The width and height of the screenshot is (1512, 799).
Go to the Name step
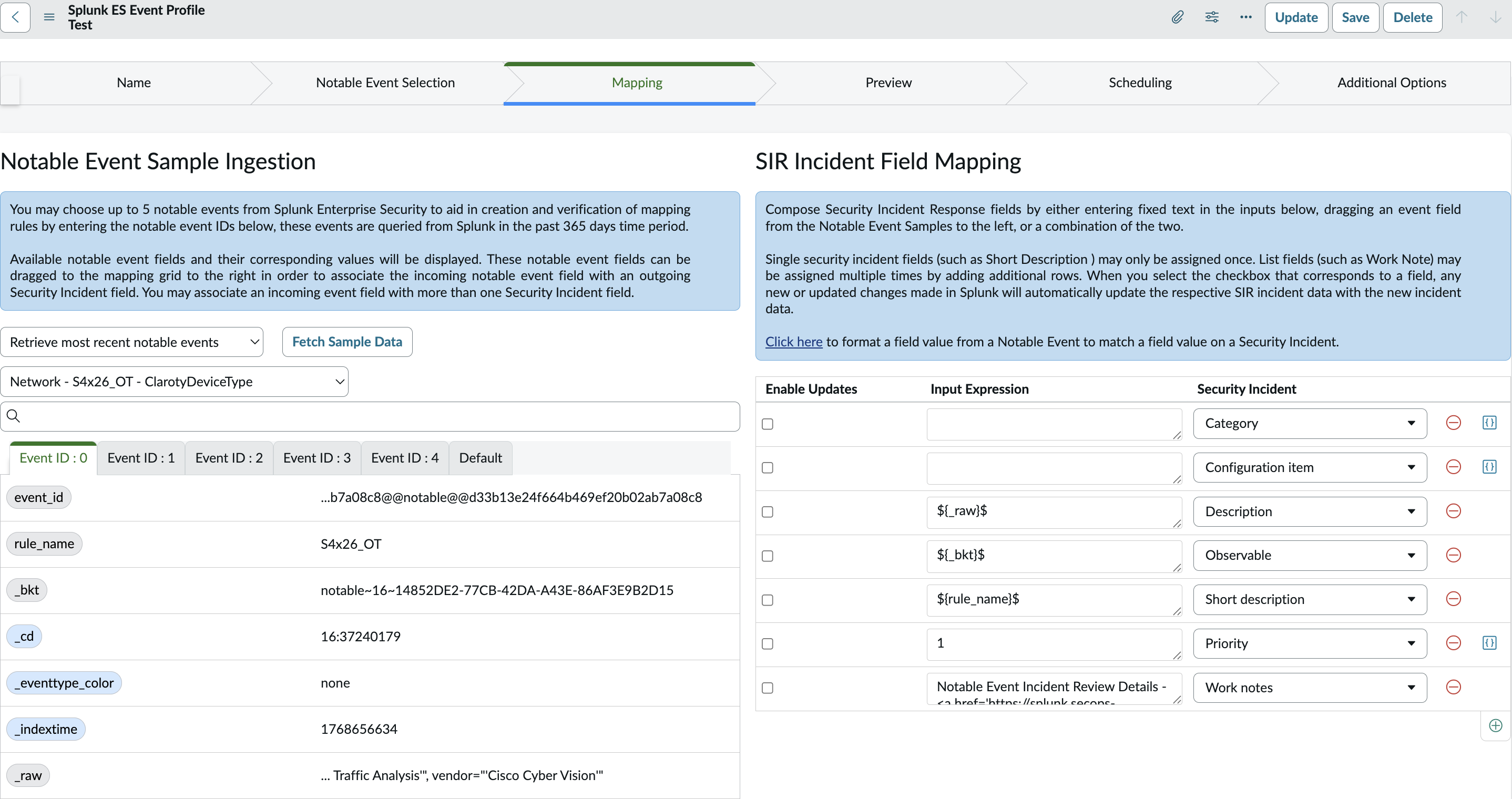[x=134, y=83]
